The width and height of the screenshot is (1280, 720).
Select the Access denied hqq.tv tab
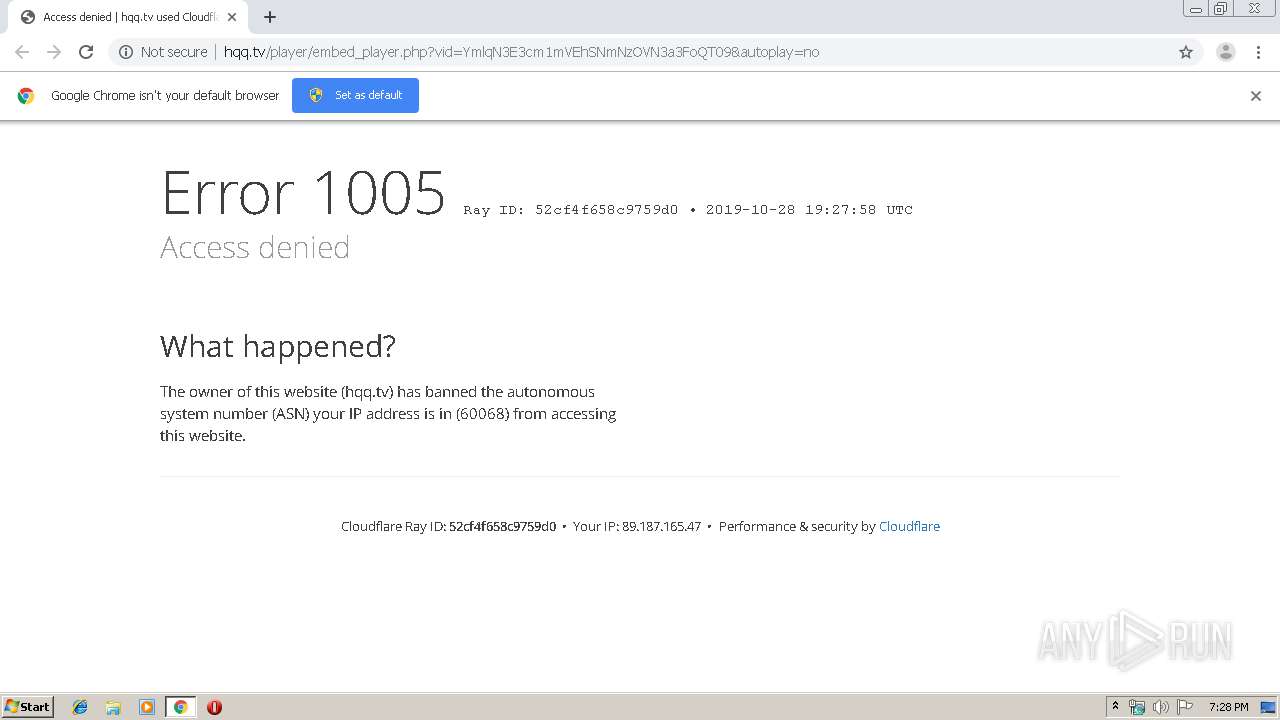click(128, 17)
